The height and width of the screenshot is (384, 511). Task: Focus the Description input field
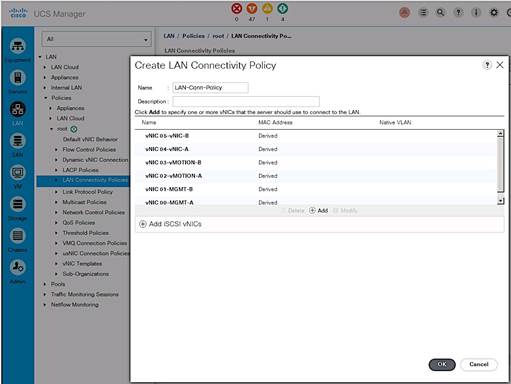(246, 101)
